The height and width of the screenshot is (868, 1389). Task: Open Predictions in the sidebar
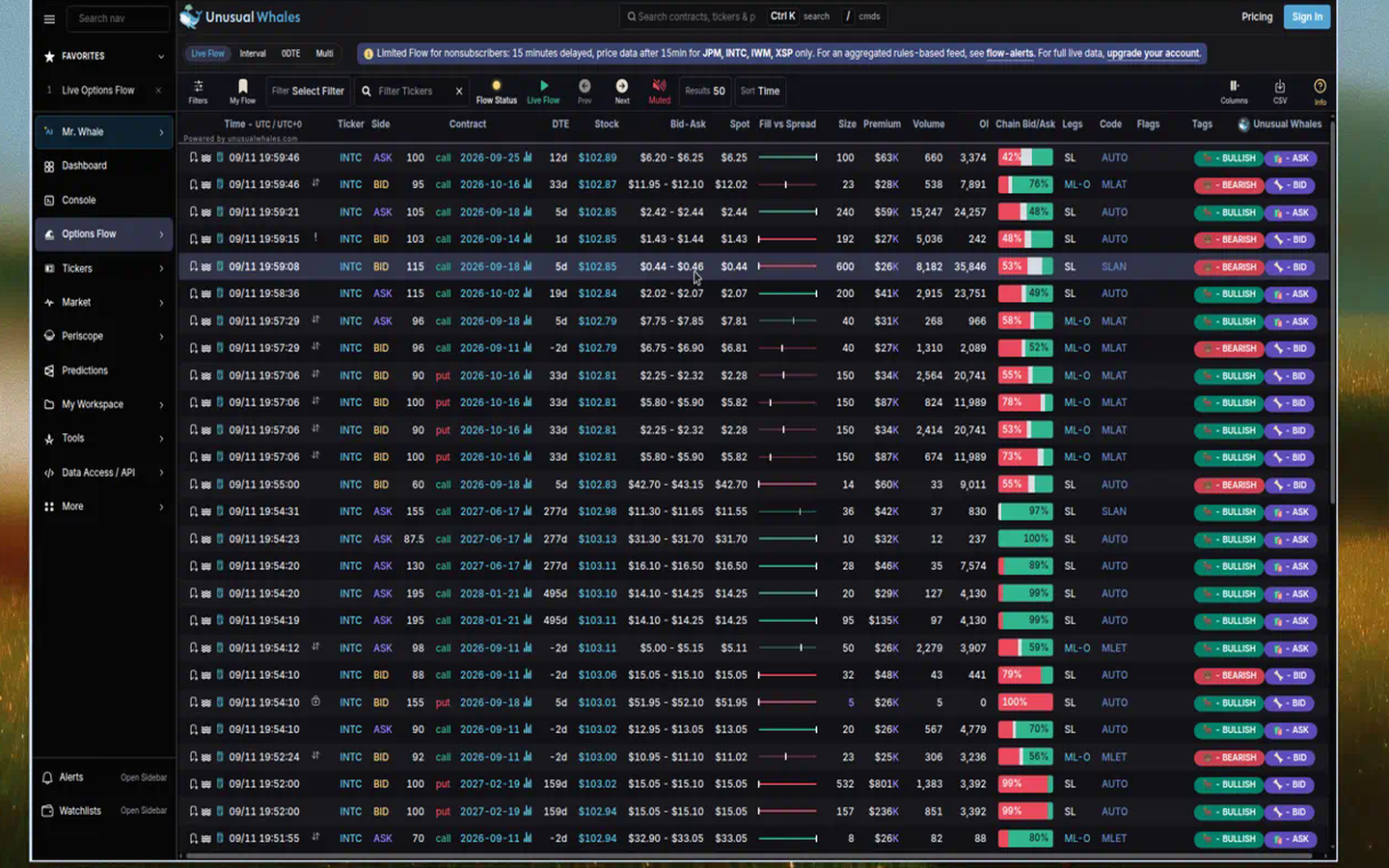[104, 370]
